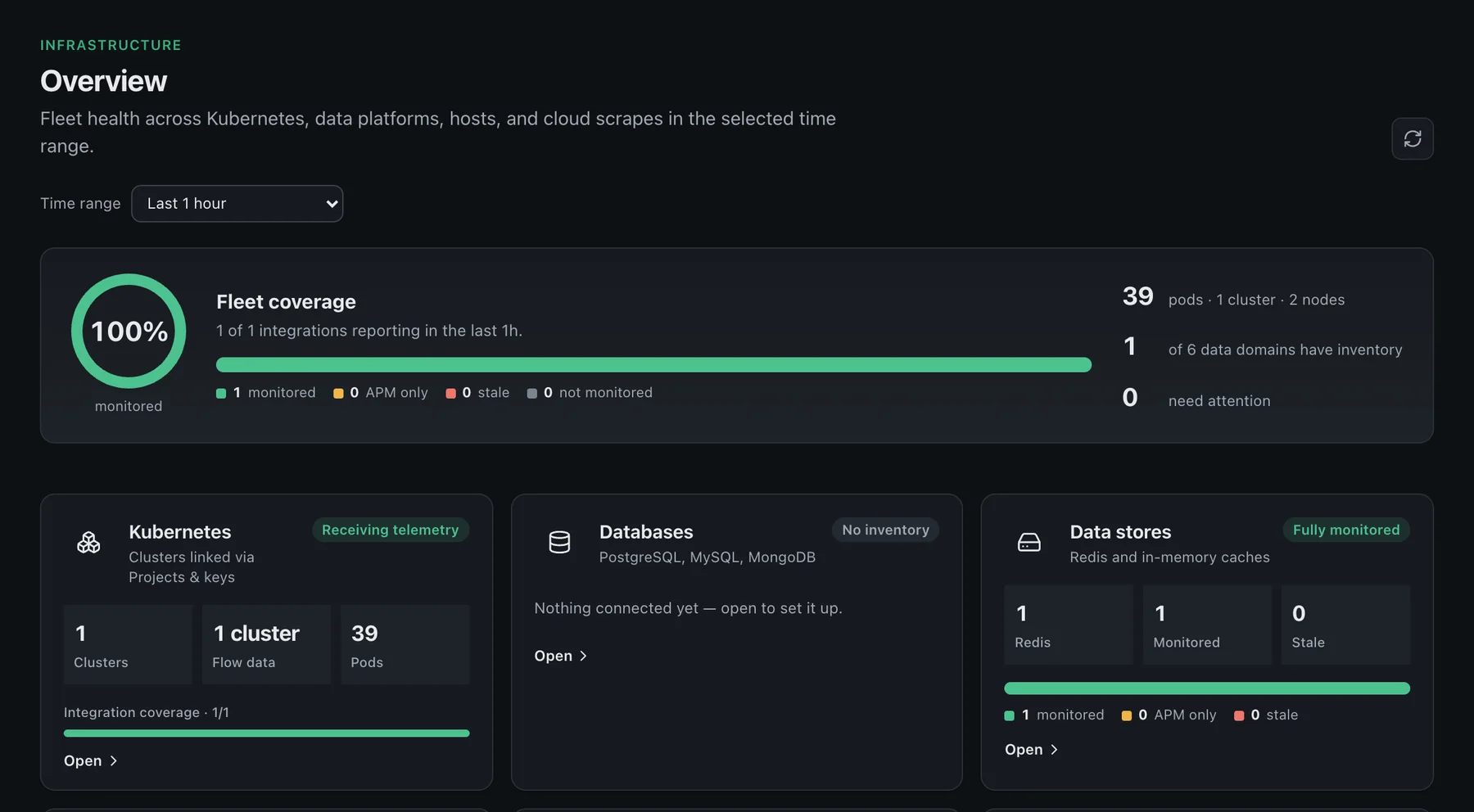Click the Kubernetes card title
The image size is (1474, 812).
[180, 532]
